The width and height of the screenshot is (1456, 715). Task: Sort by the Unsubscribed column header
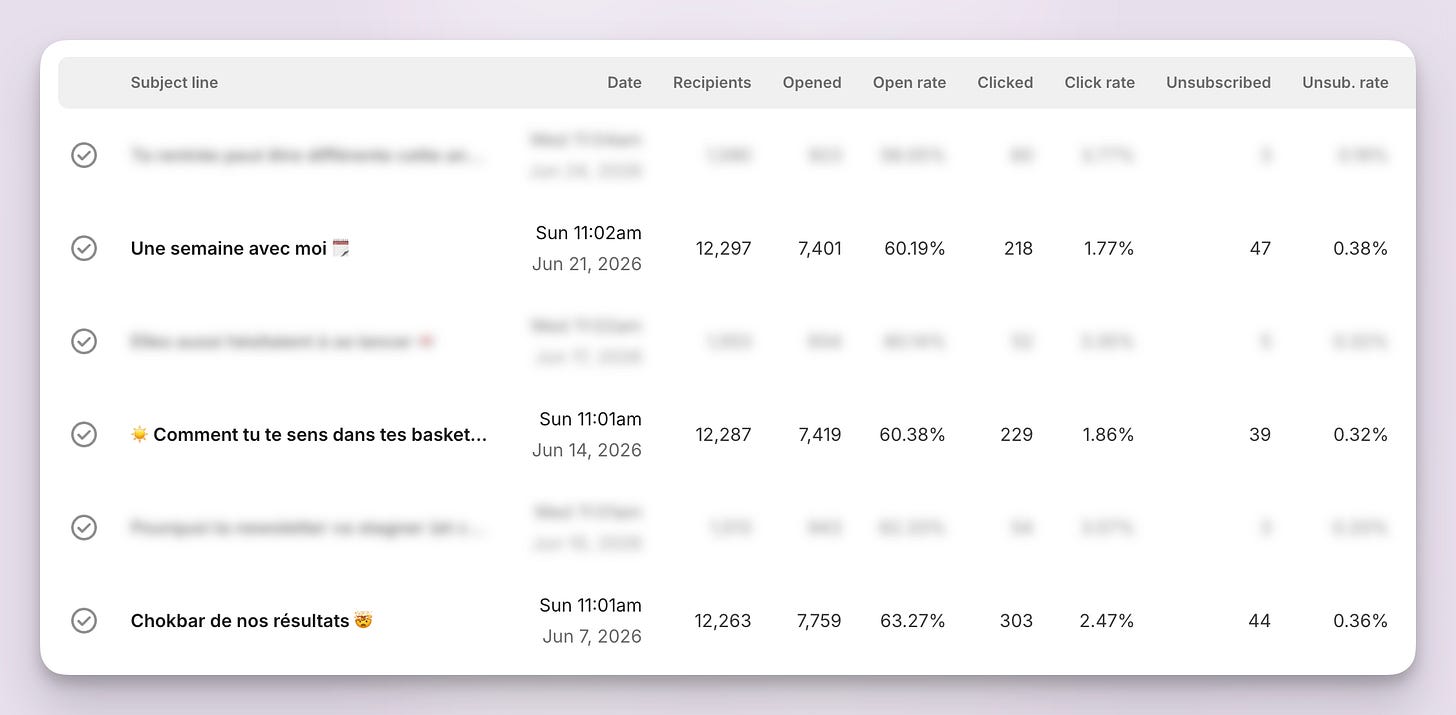click(1218, 83)
